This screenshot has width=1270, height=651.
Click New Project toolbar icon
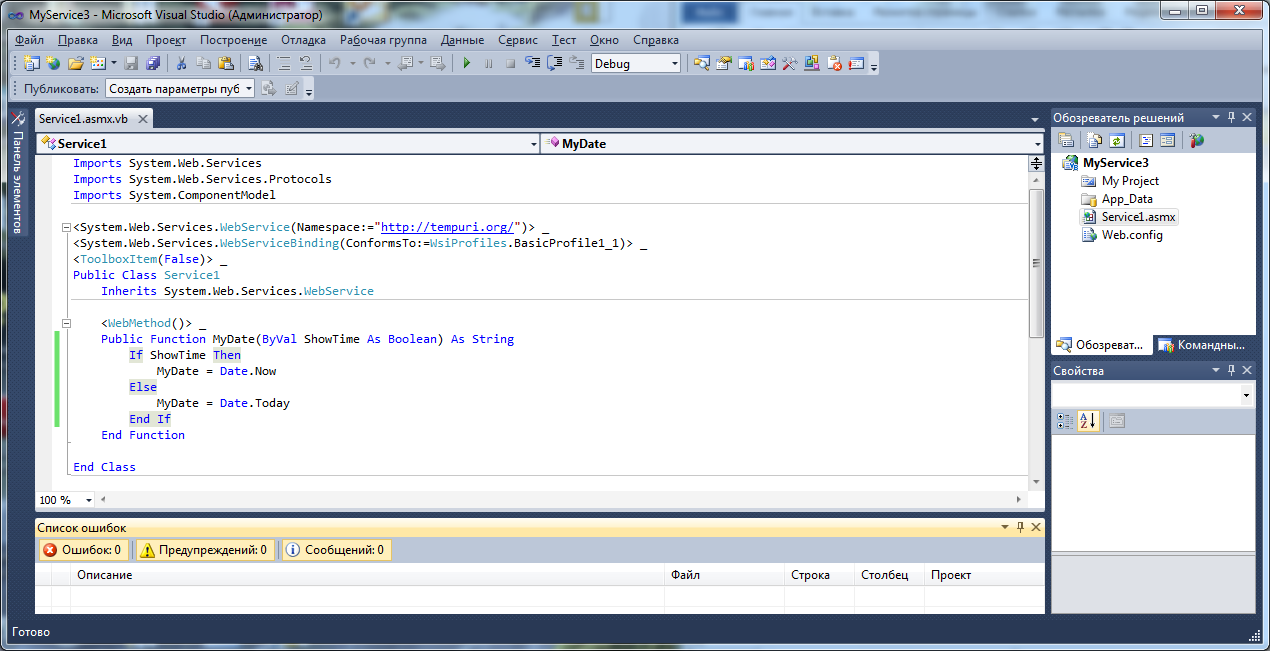coord(32,63)
